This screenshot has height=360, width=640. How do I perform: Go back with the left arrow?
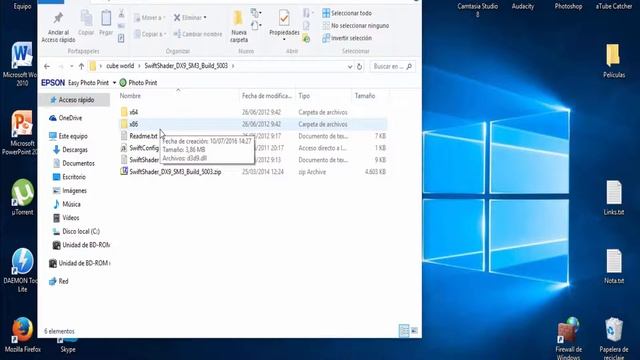coord(47,66)
